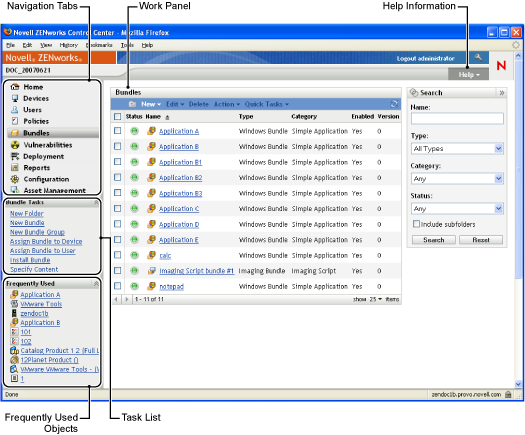This screenshot has height=435, width=525.
Task: Check the box for Imaging Script bundle #1
Action: (117, 270)
